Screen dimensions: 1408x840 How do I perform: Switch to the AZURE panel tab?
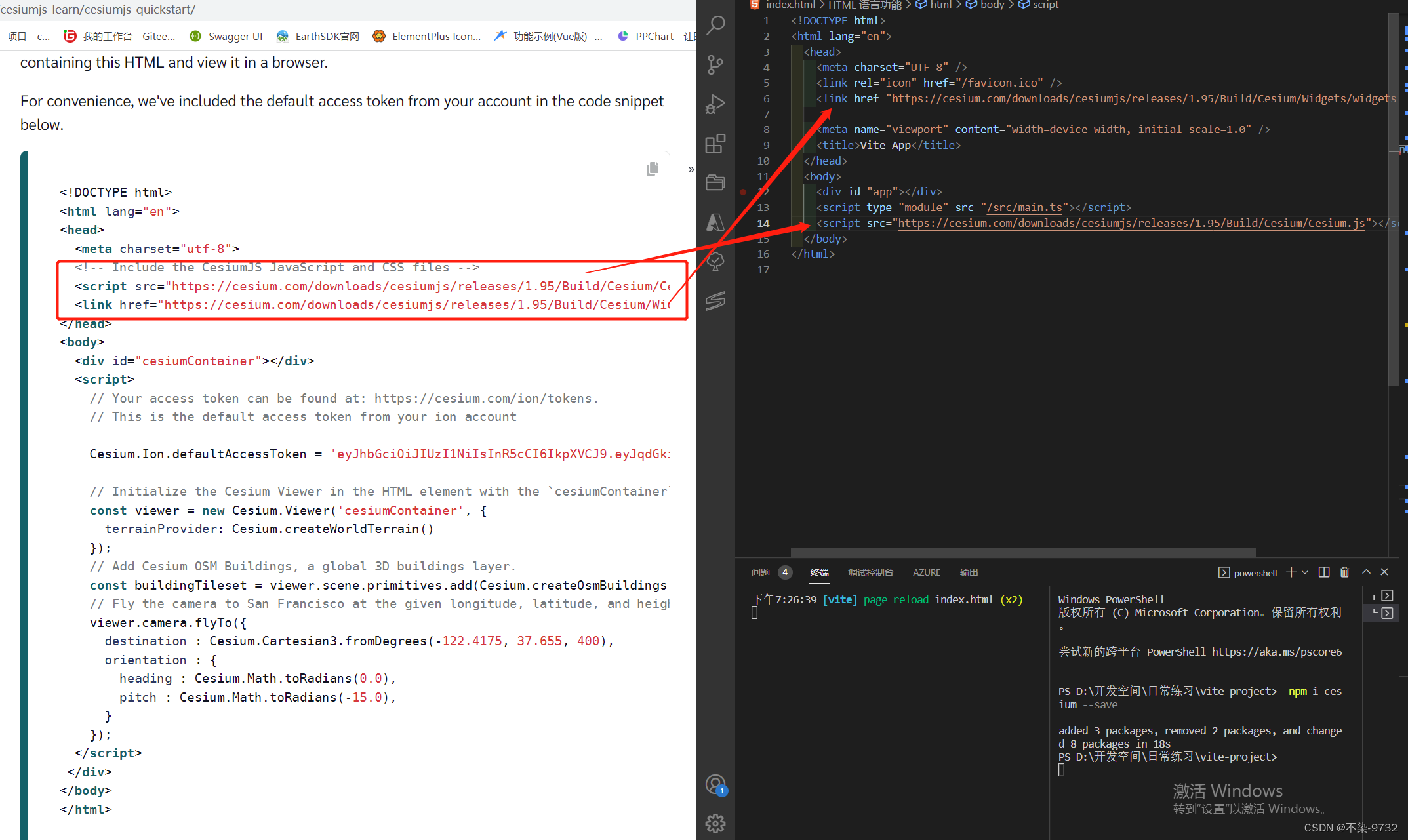click(x=926, y=572)
